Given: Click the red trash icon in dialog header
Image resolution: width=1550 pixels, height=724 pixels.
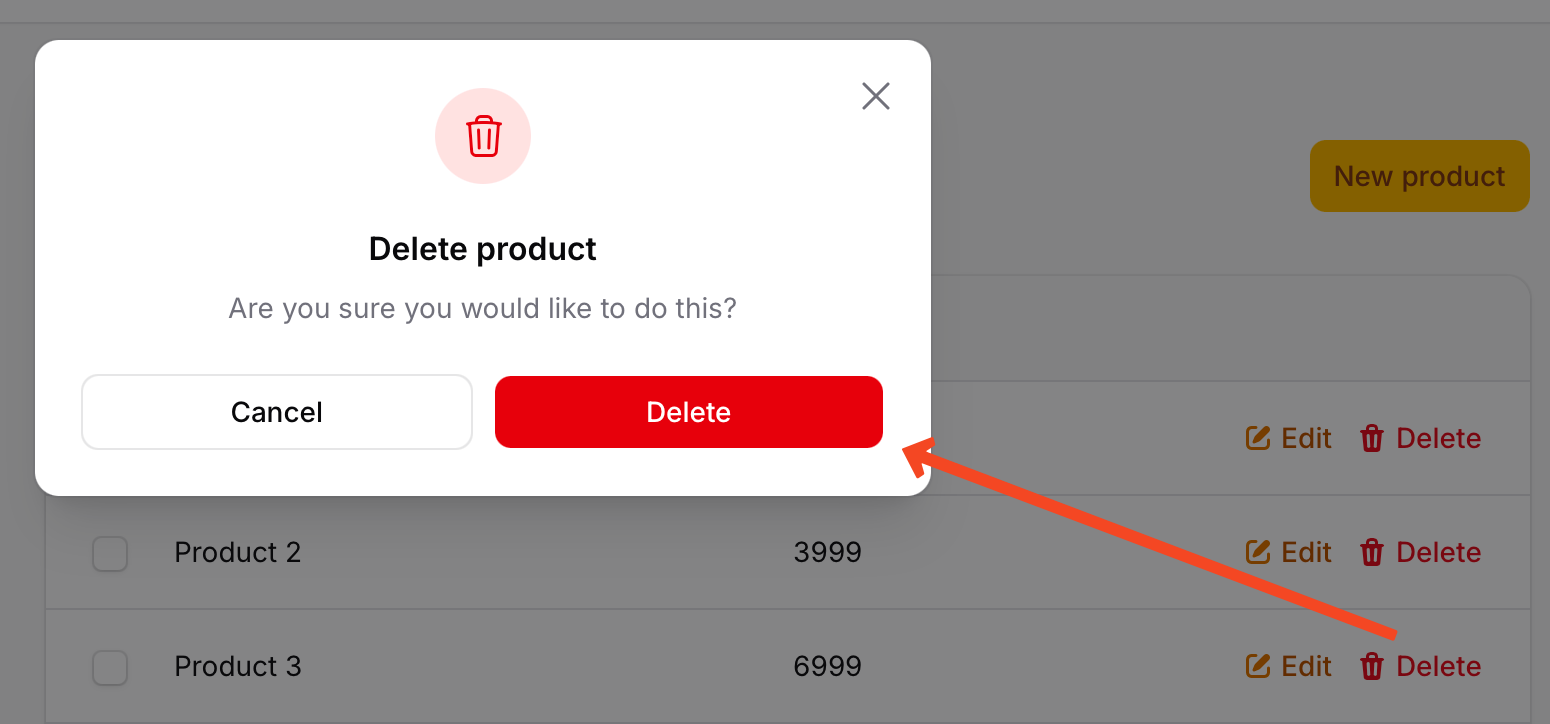Looking at the screenshot, I should pos(483,136).
